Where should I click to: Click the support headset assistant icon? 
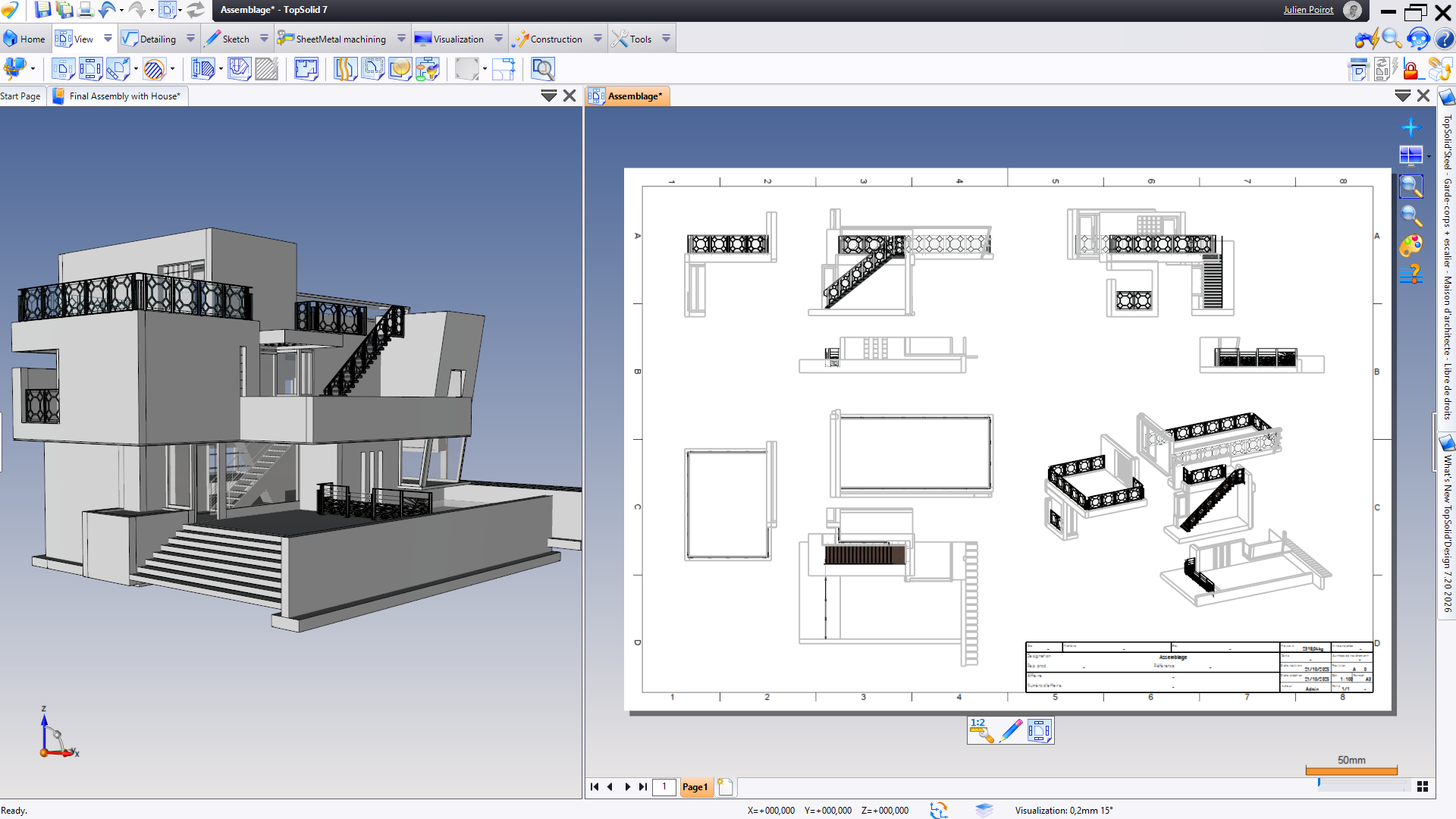point(1417,39)
